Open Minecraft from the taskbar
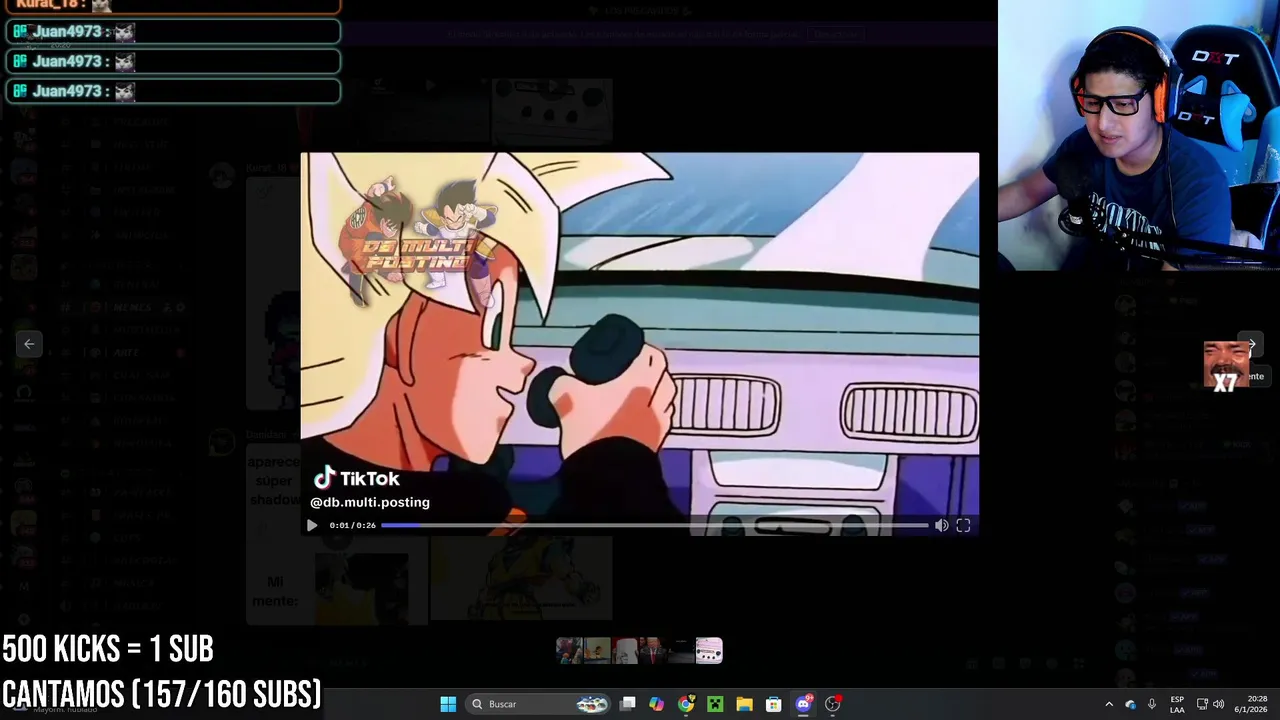The width and height of the screenshot is (1280, 720). tap(715, 704)
